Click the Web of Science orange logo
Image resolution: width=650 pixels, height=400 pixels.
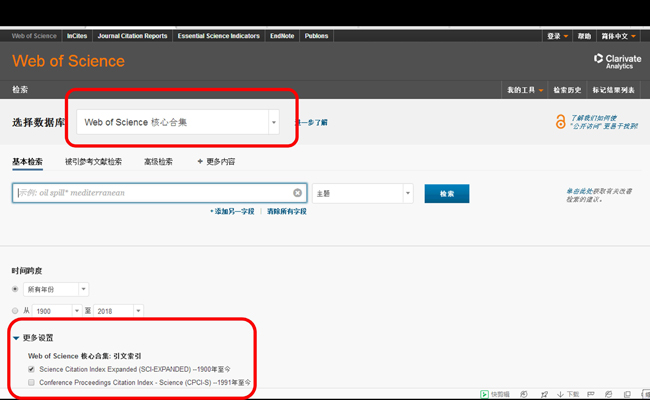click(x=68, y=61)
